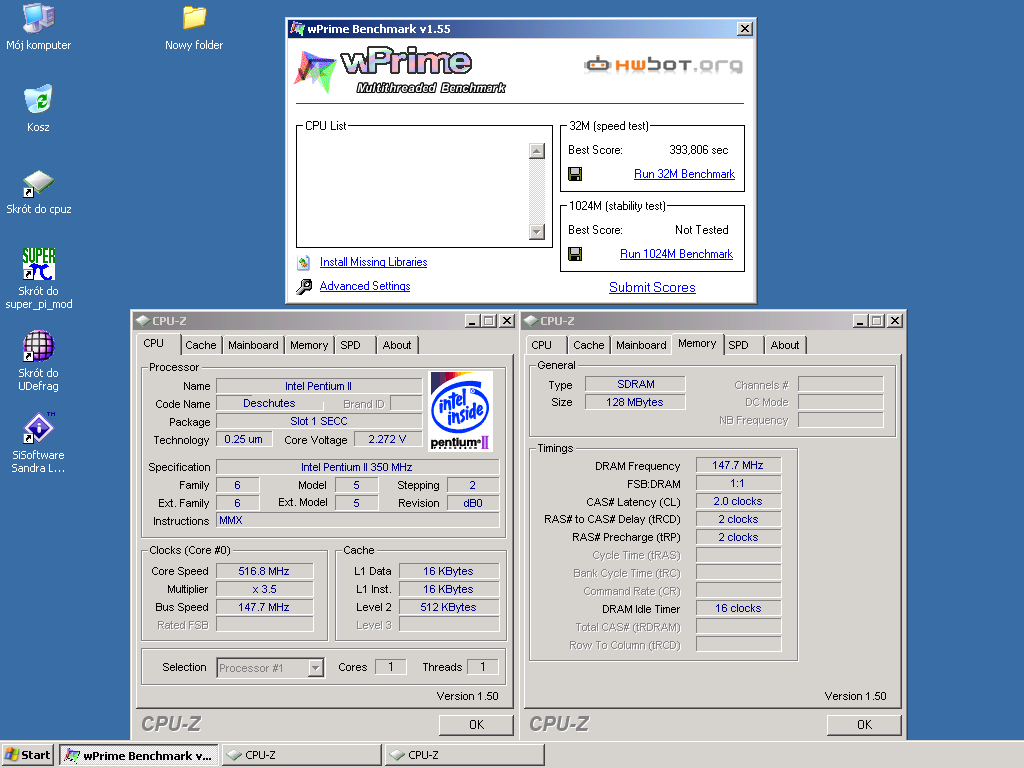
Task: Click OK in the right CPU-Z window
Action: (x=865, y=725)
